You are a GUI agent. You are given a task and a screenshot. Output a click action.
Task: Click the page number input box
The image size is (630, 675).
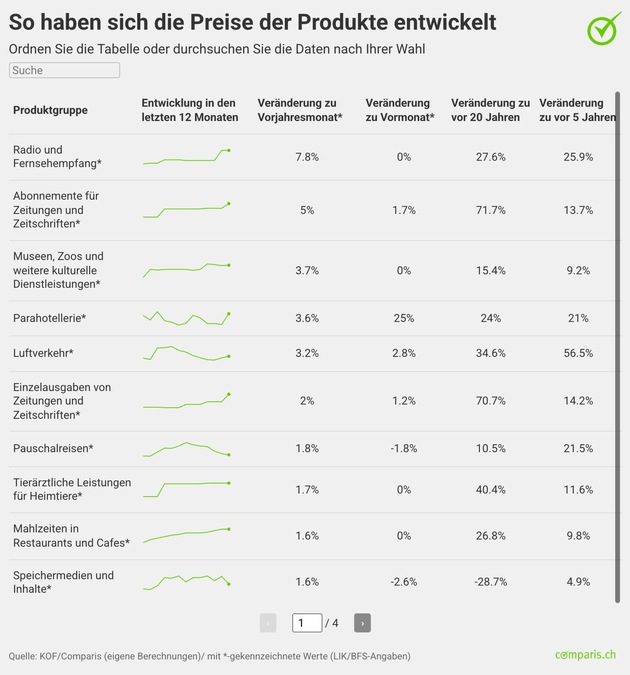307,623
